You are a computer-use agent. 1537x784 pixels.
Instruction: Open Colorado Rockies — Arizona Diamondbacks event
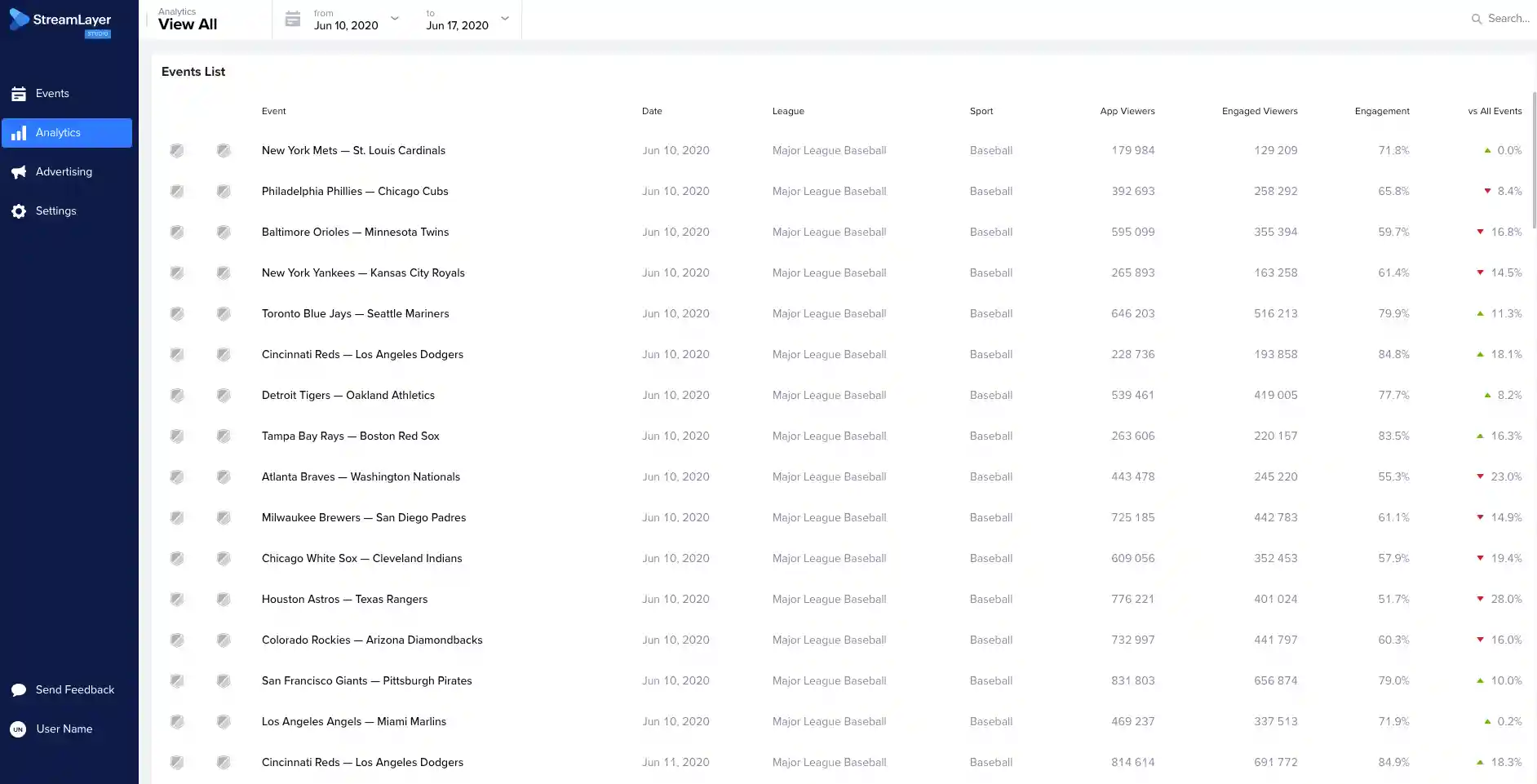pos(372,640)
